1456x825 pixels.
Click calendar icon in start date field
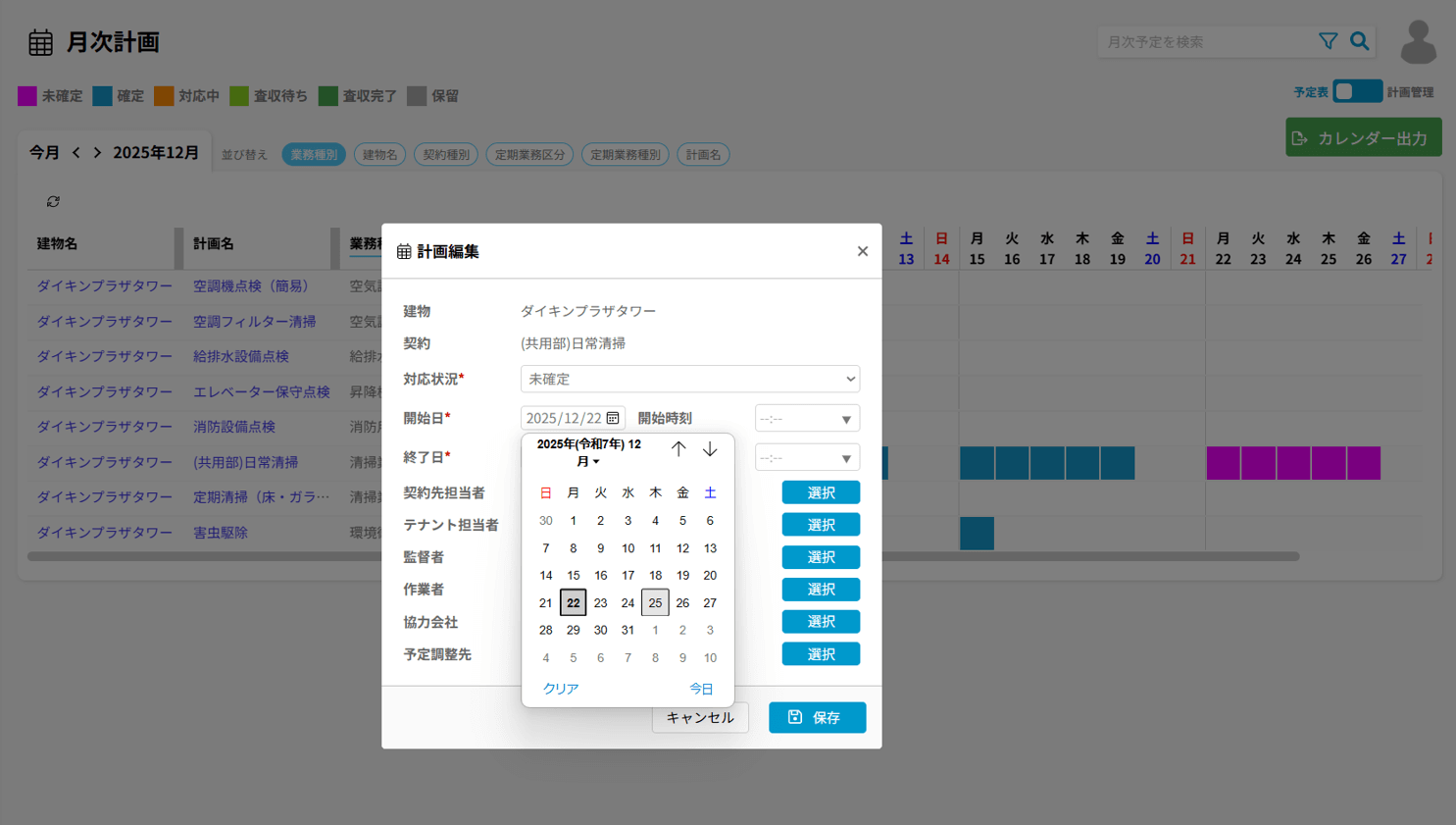tap(613, 418)
